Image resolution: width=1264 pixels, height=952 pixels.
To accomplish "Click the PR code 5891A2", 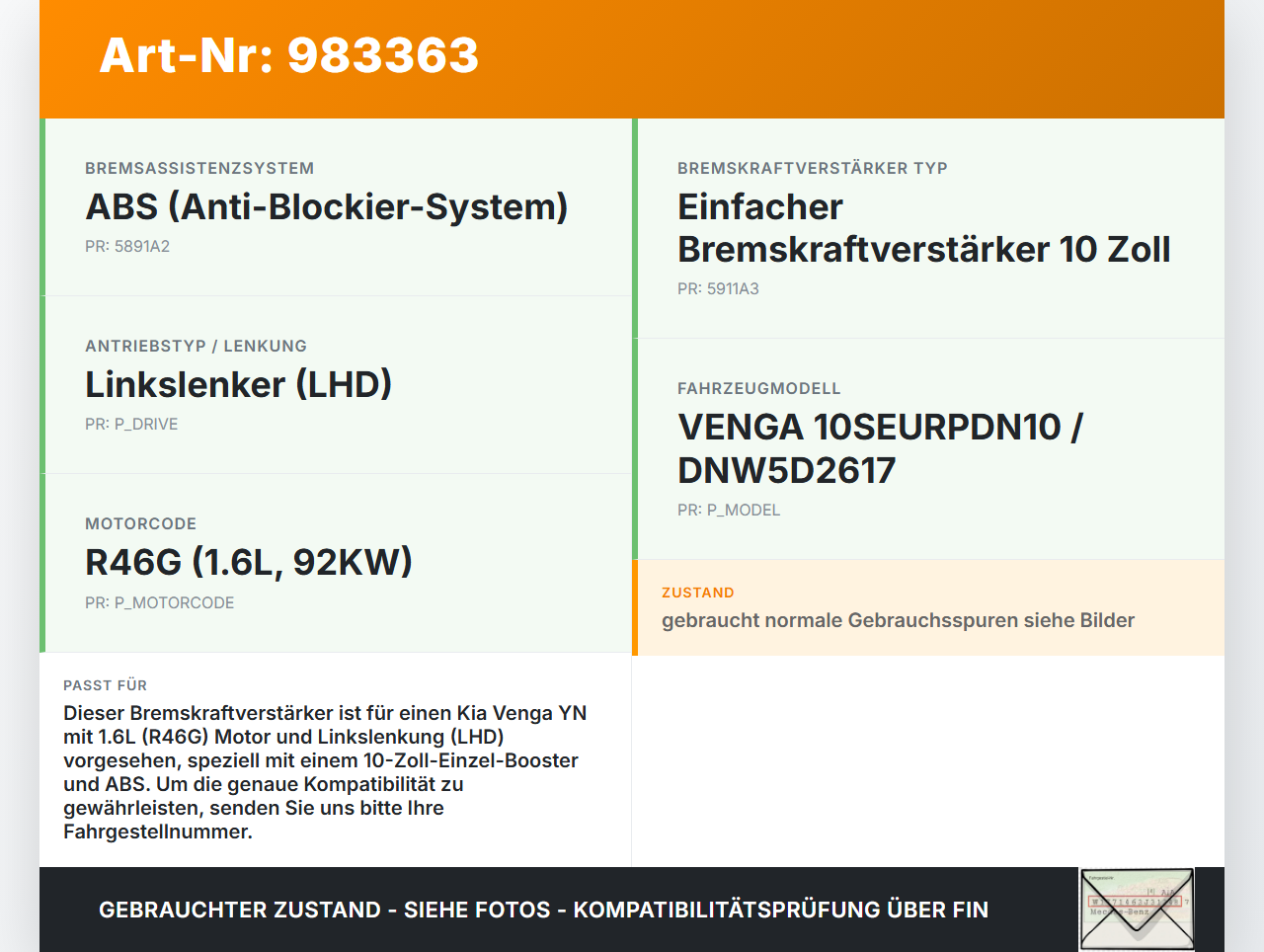I will click(127, 246).
